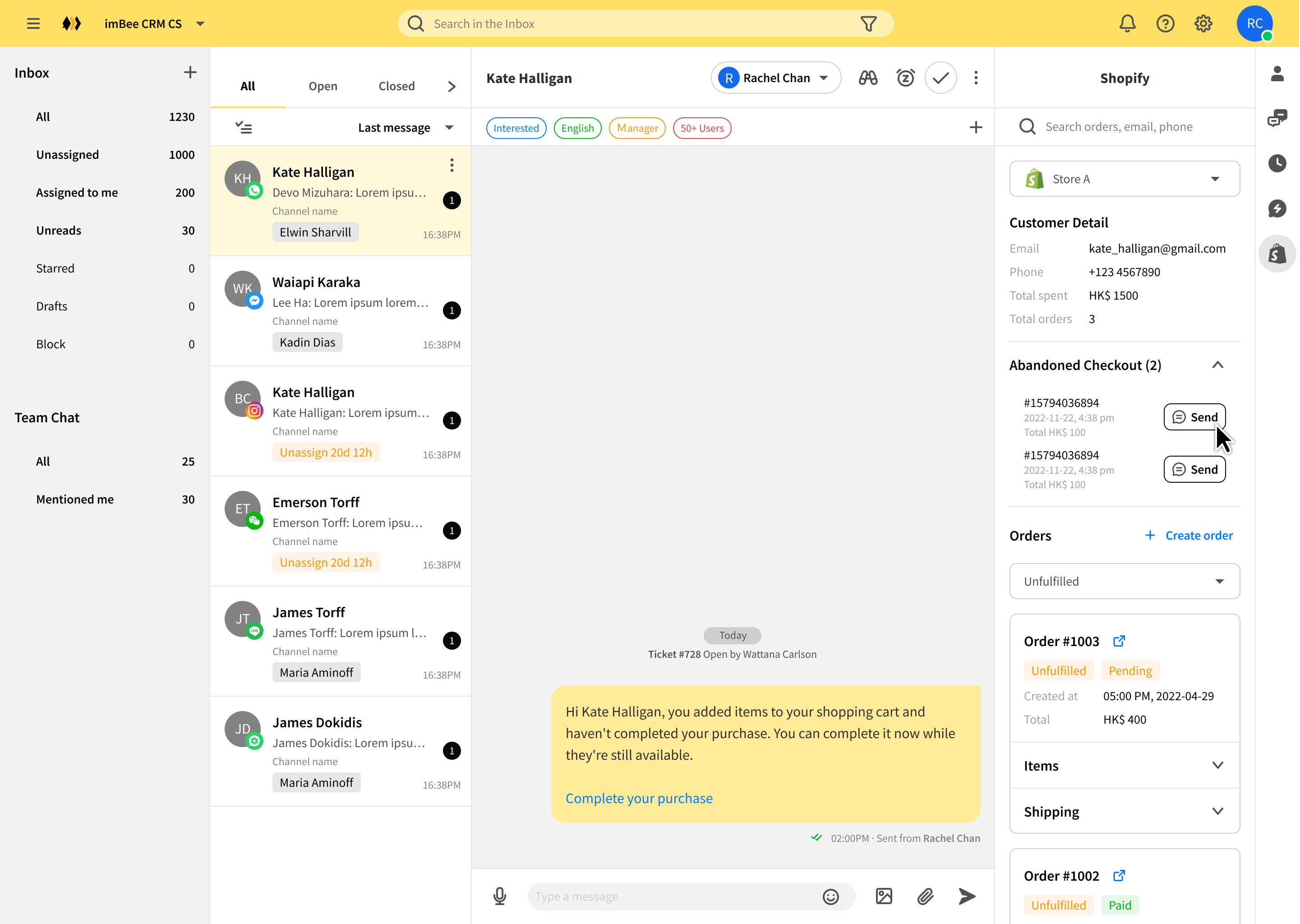Select Unreads in Inbox menu
1300x924 pixels.
[x=59, y=231]
